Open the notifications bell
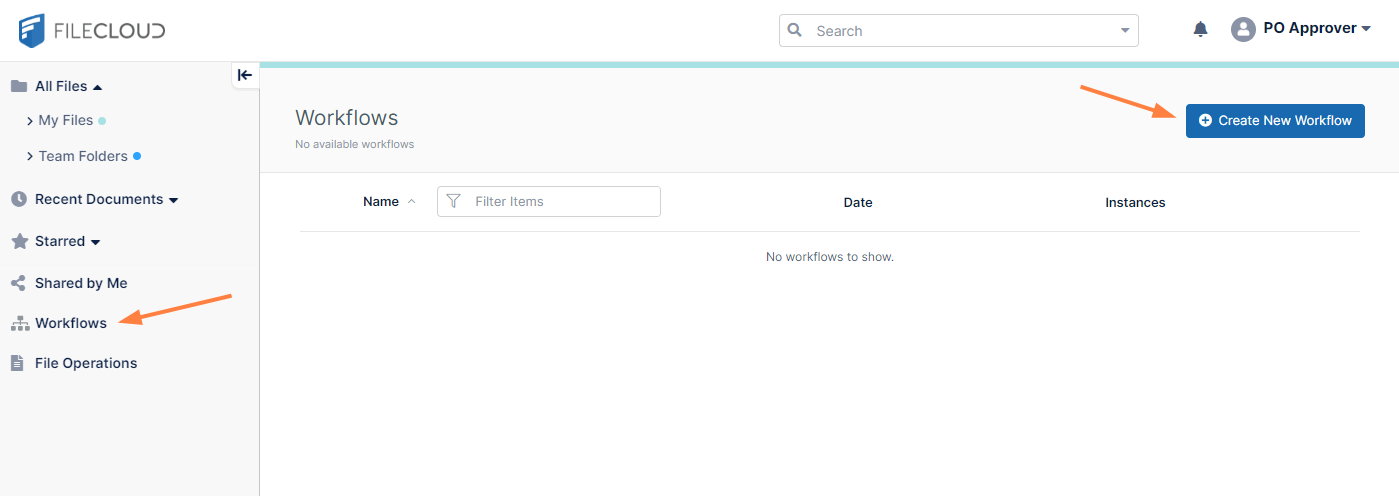The image size is (1399, 496). click(x=1200, y=30)
